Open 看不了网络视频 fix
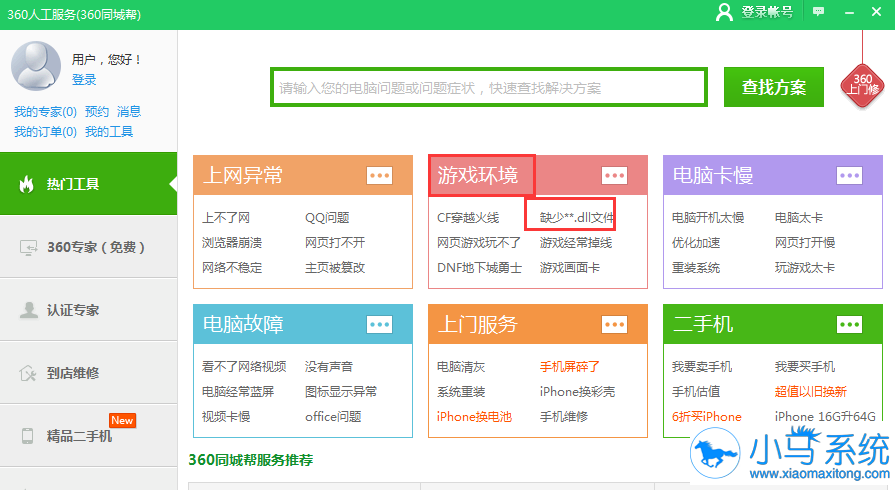 [x=244, y=367]
